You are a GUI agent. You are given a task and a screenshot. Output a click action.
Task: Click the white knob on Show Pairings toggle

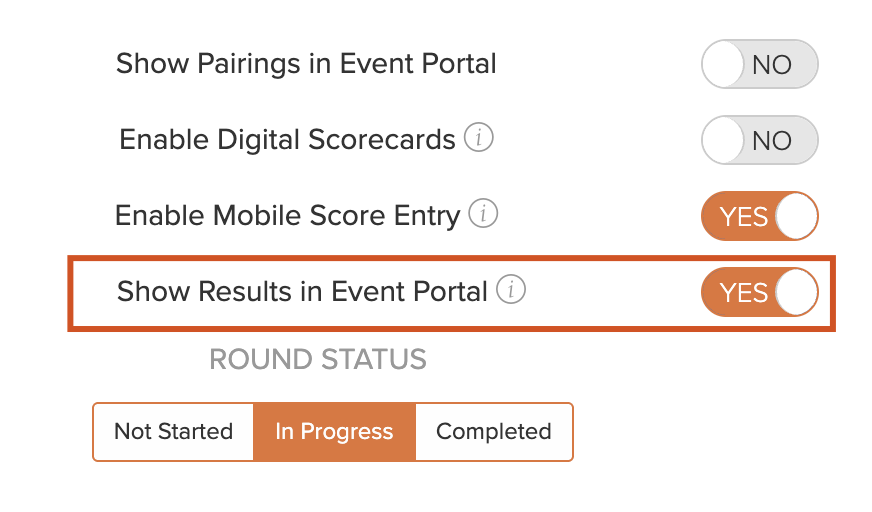pos(723,64)
